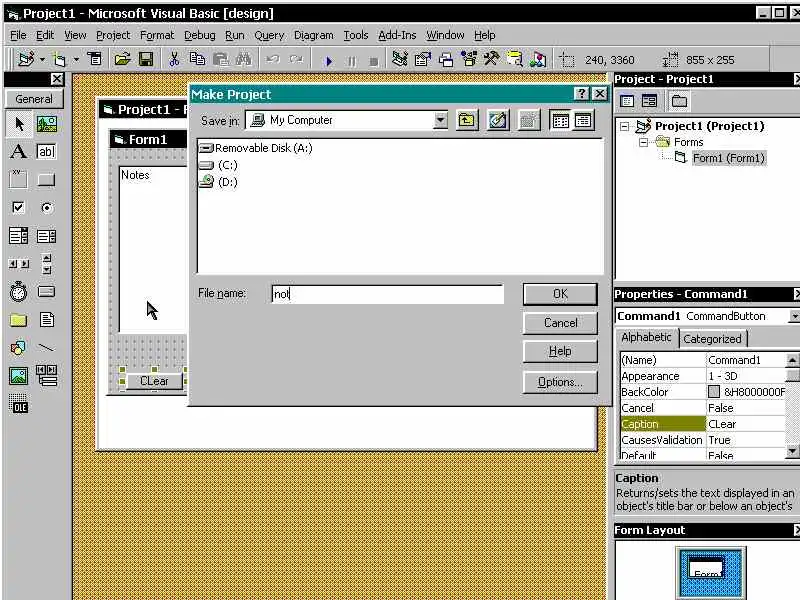Click the BackColor color swatch
This screenshot has height=600, width=800.
pos(714,392)
